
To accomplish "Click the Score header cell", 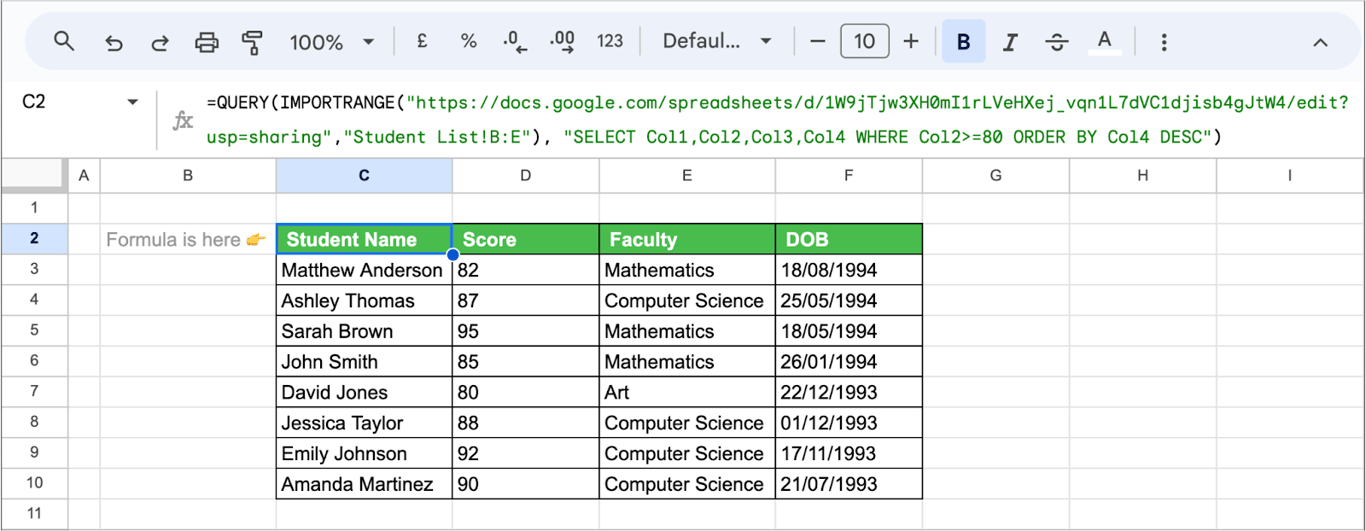I will [x=526, y=239].
